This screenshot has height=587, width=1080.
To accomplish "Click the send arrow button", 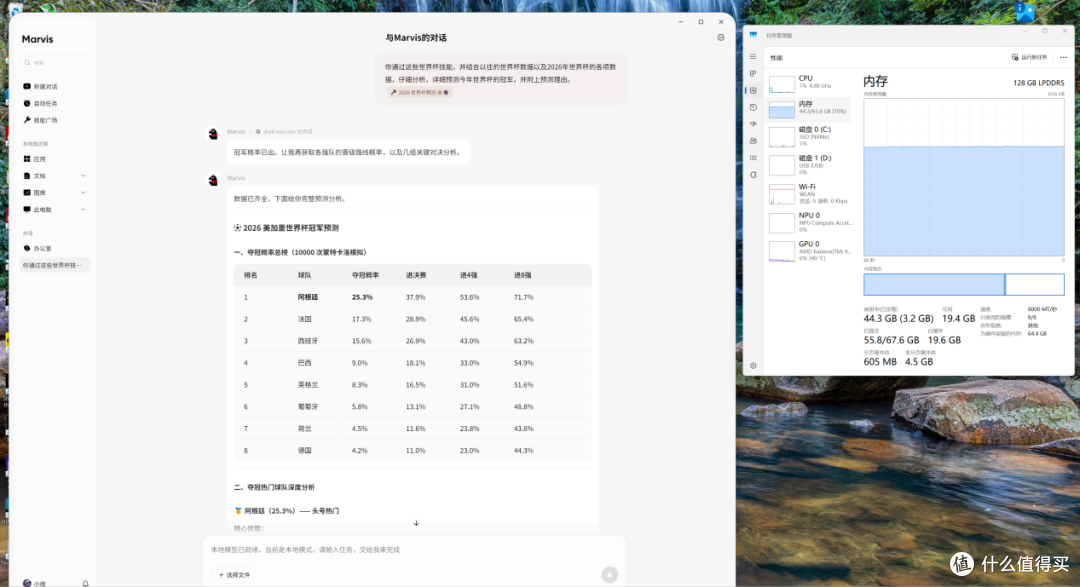I will [610, 575].
